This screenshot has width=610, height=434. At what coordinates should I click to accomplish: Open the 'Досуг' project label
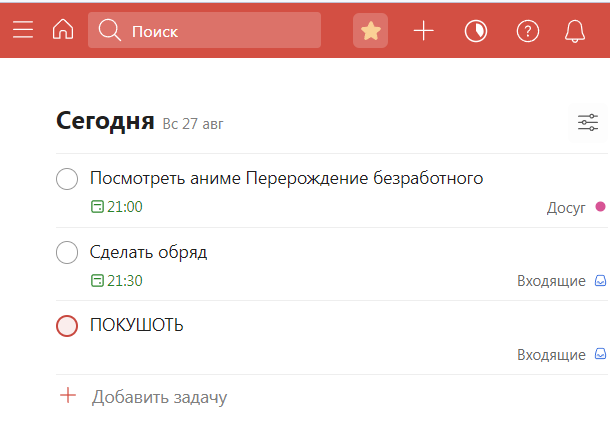(x=566, y=208)
